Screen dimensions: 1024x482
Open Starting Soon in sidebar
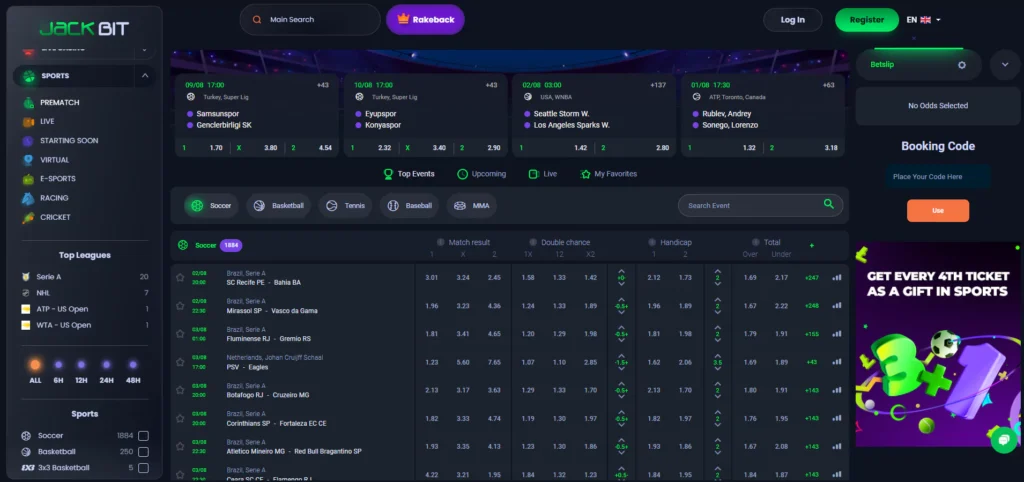point(69,140)
